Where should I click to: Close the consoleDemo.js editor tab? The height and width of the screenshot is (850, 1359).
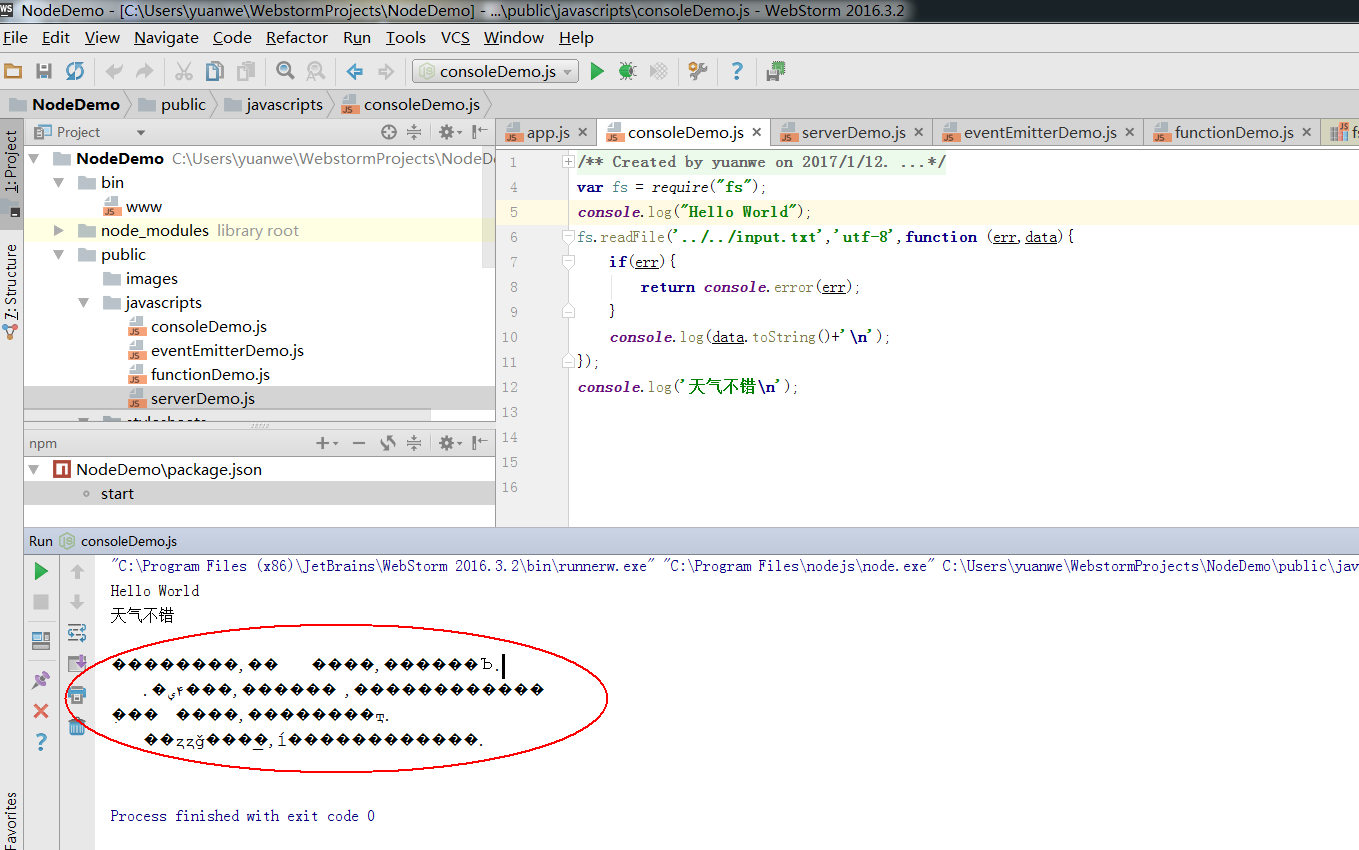pos(757,132)
